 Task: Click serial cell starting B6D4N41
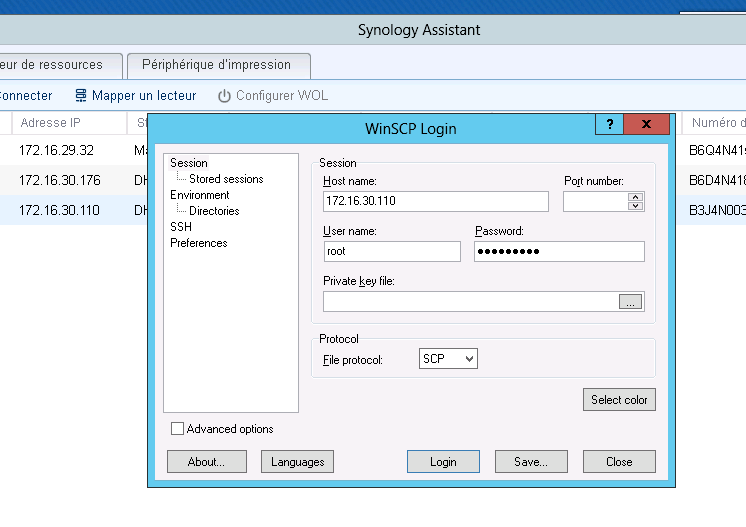(x=717, y=180)
